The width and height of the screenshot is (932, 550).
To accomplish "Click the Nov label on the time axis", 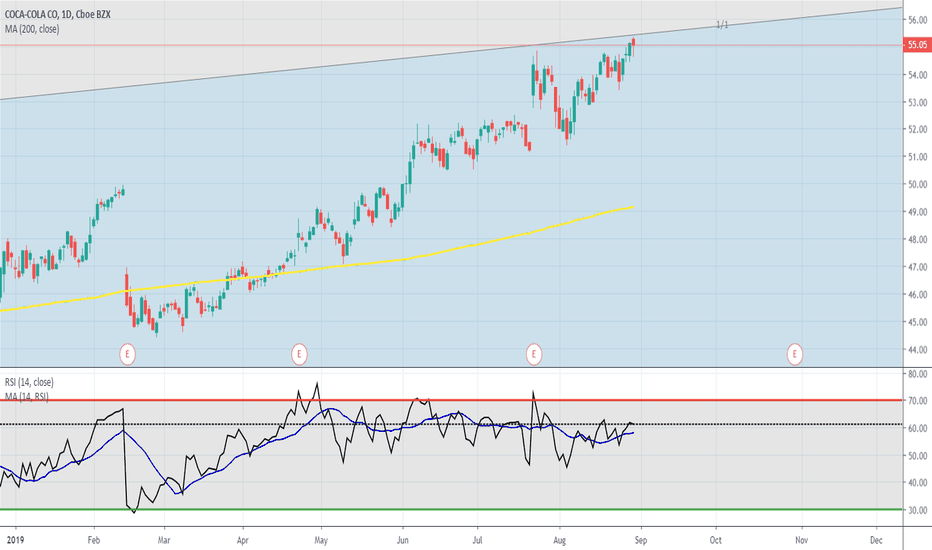I will coord(802,540).
